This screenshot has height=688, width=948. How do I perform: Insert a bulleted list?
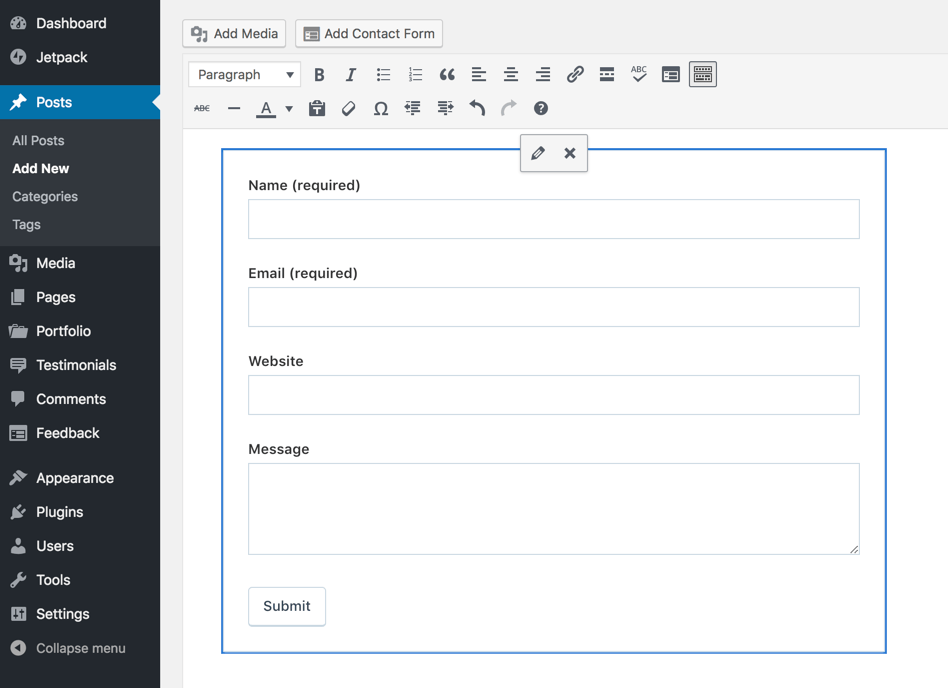pos(383,74)
